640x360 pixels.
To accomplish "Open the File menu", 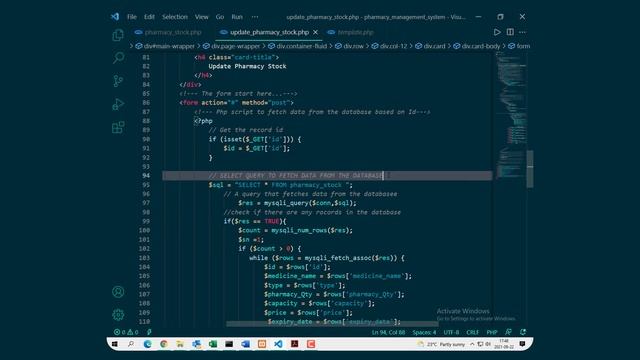I will 132,17.
